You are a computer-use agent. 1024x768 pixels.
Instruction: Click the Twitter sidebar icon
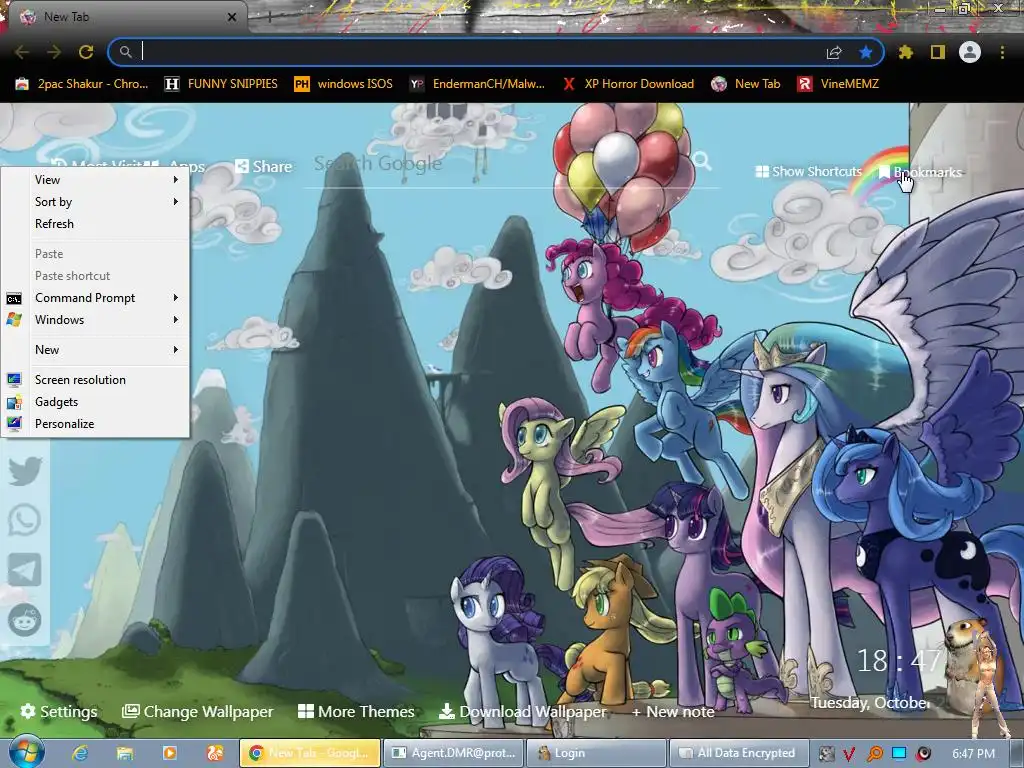point(25,470)
